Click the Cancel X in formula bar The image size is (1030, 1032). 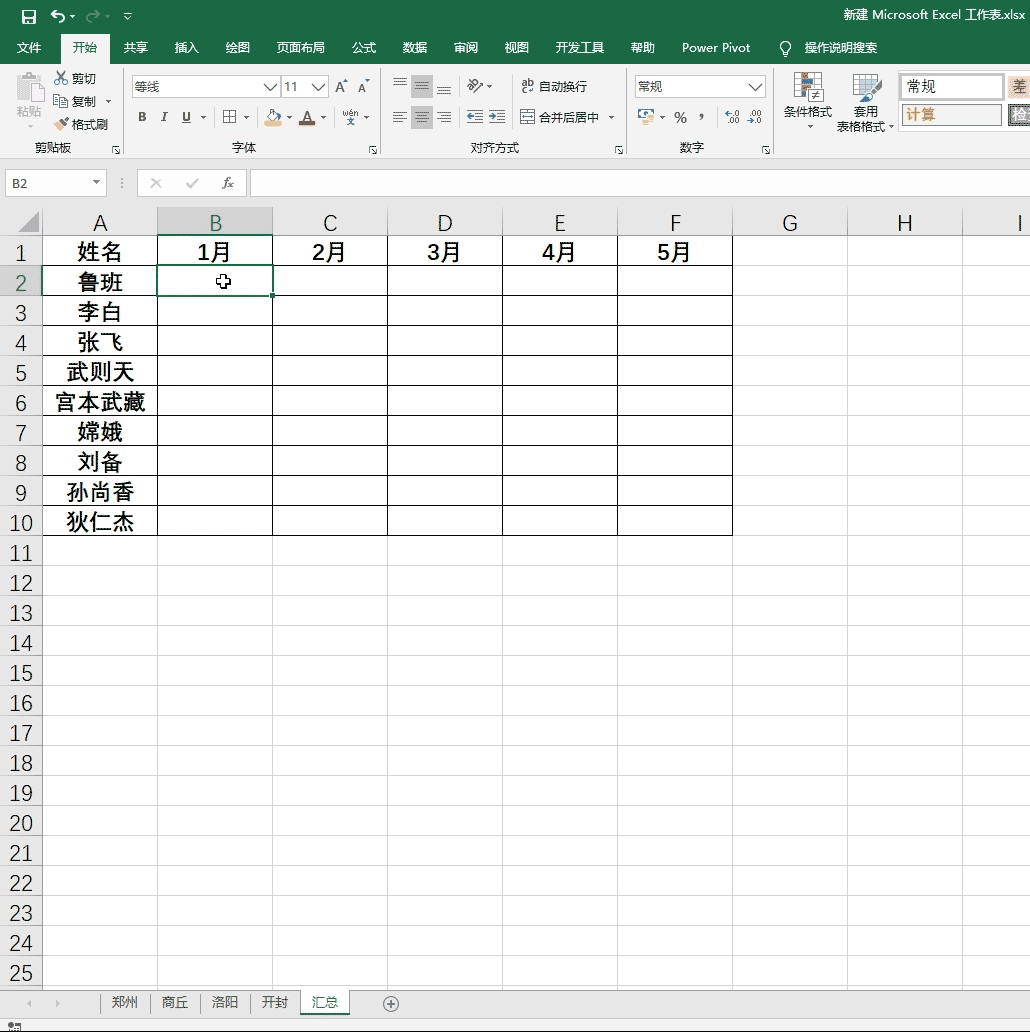click(156, 183)
